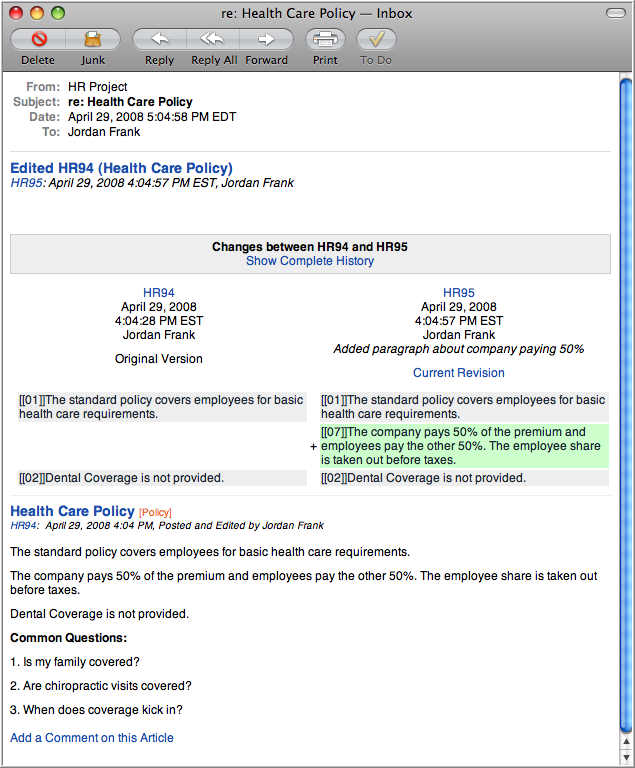Screen dimensions: 635x768
Task: Click the 'Current Revision' link
Action: point(459,373)
